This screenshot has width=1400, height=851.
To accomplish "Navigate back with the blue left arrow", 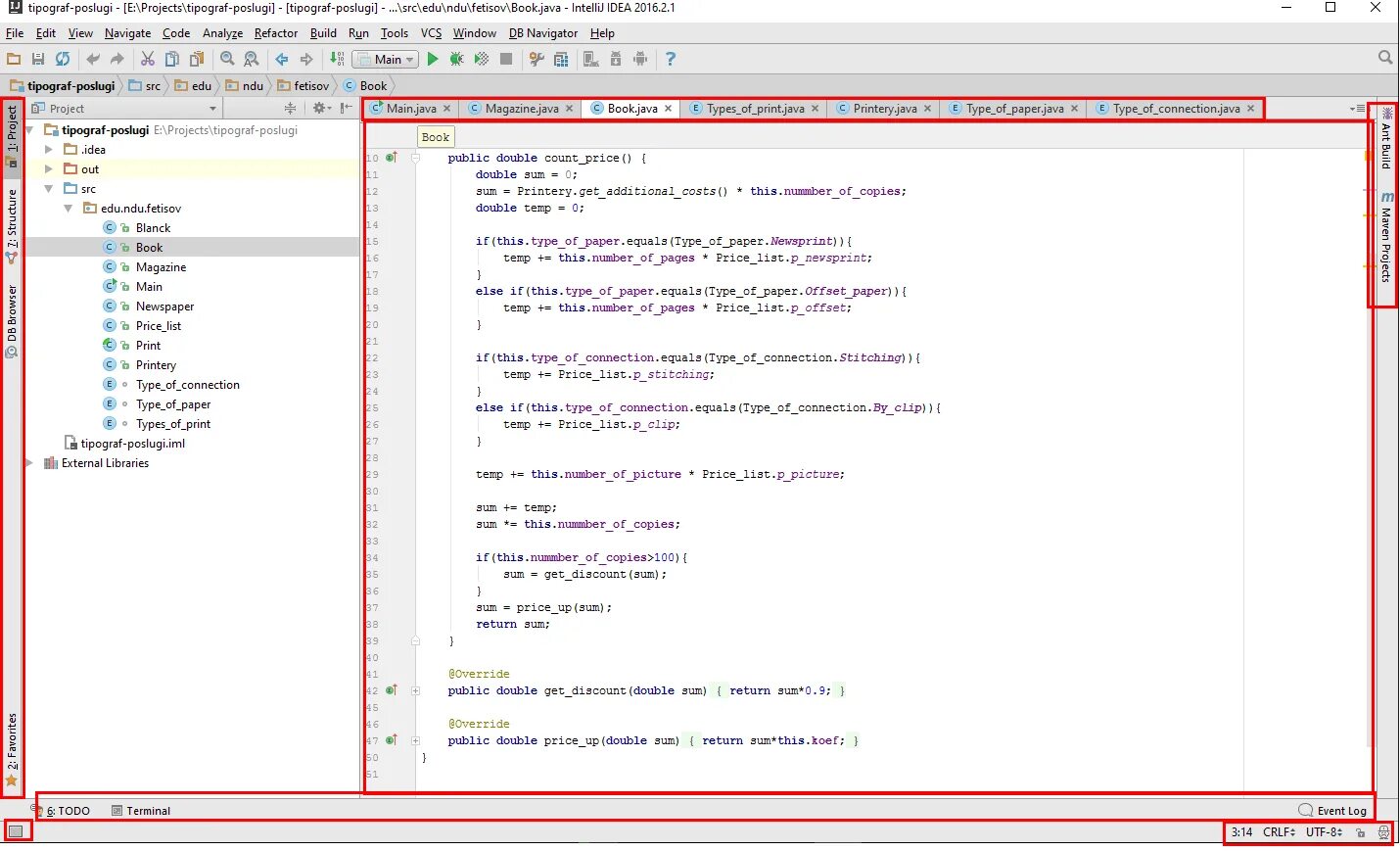I will (x=282, y=60).
